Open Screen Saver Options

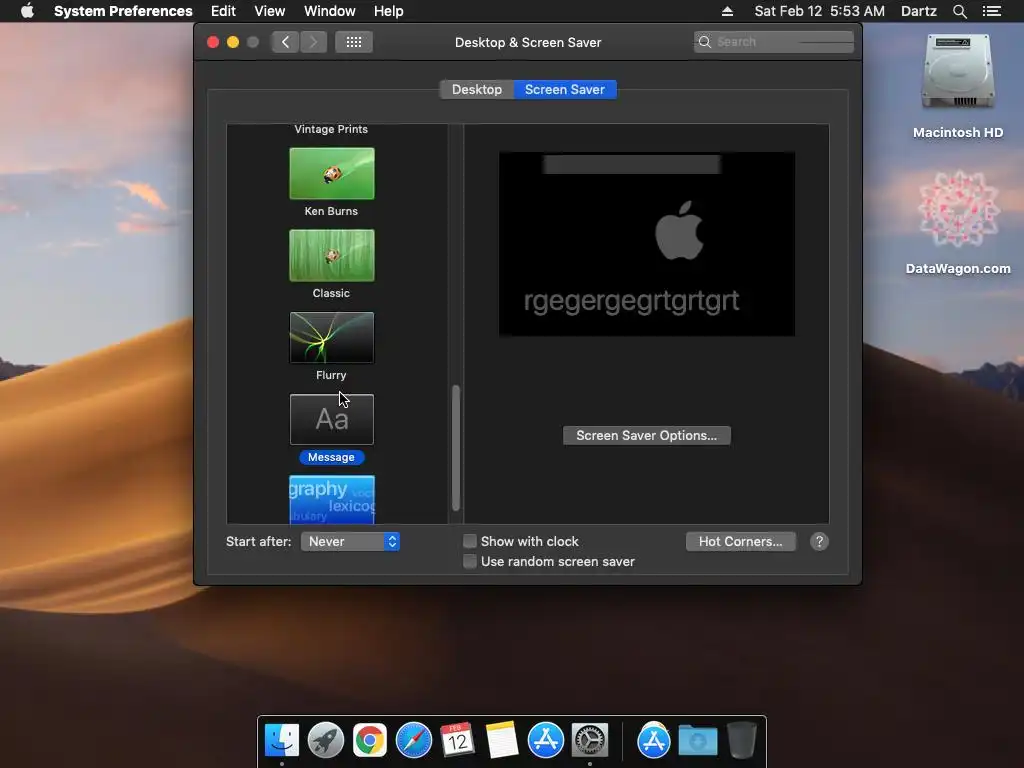(x=647, y=436)
